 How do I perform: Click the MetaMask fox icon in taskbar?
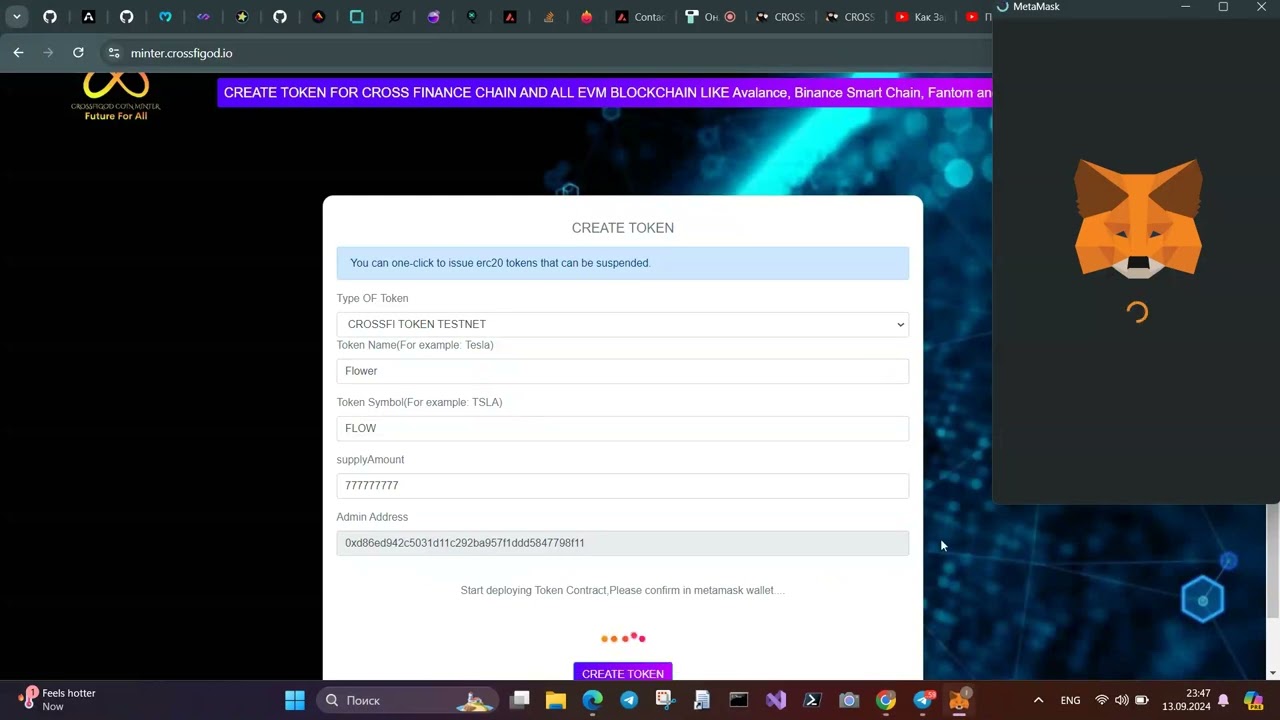960,700
